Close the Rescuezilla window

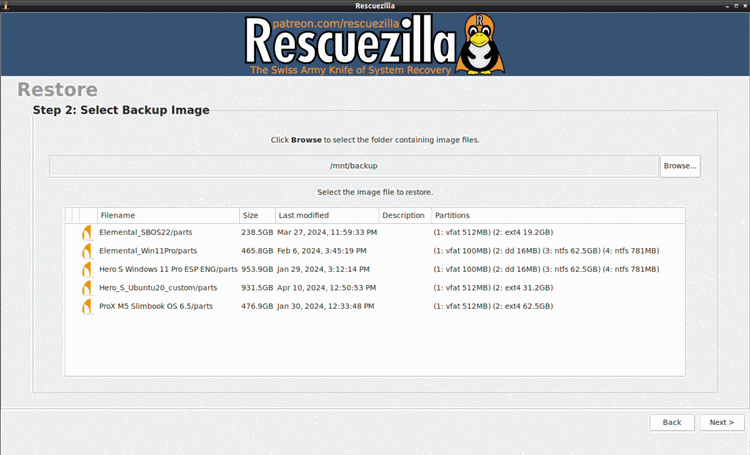[x=743, y=5]
